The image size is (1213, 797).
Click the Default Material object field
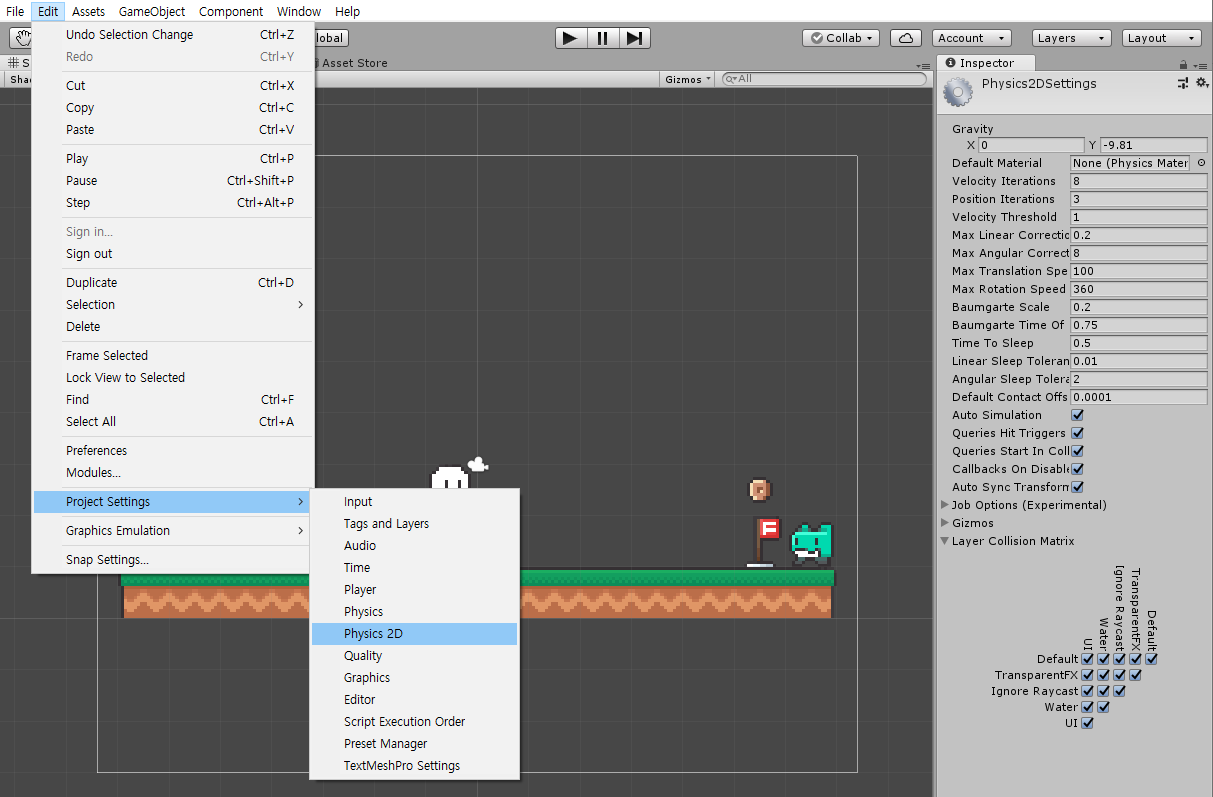pyautogui.click(x=1130, y=163)
